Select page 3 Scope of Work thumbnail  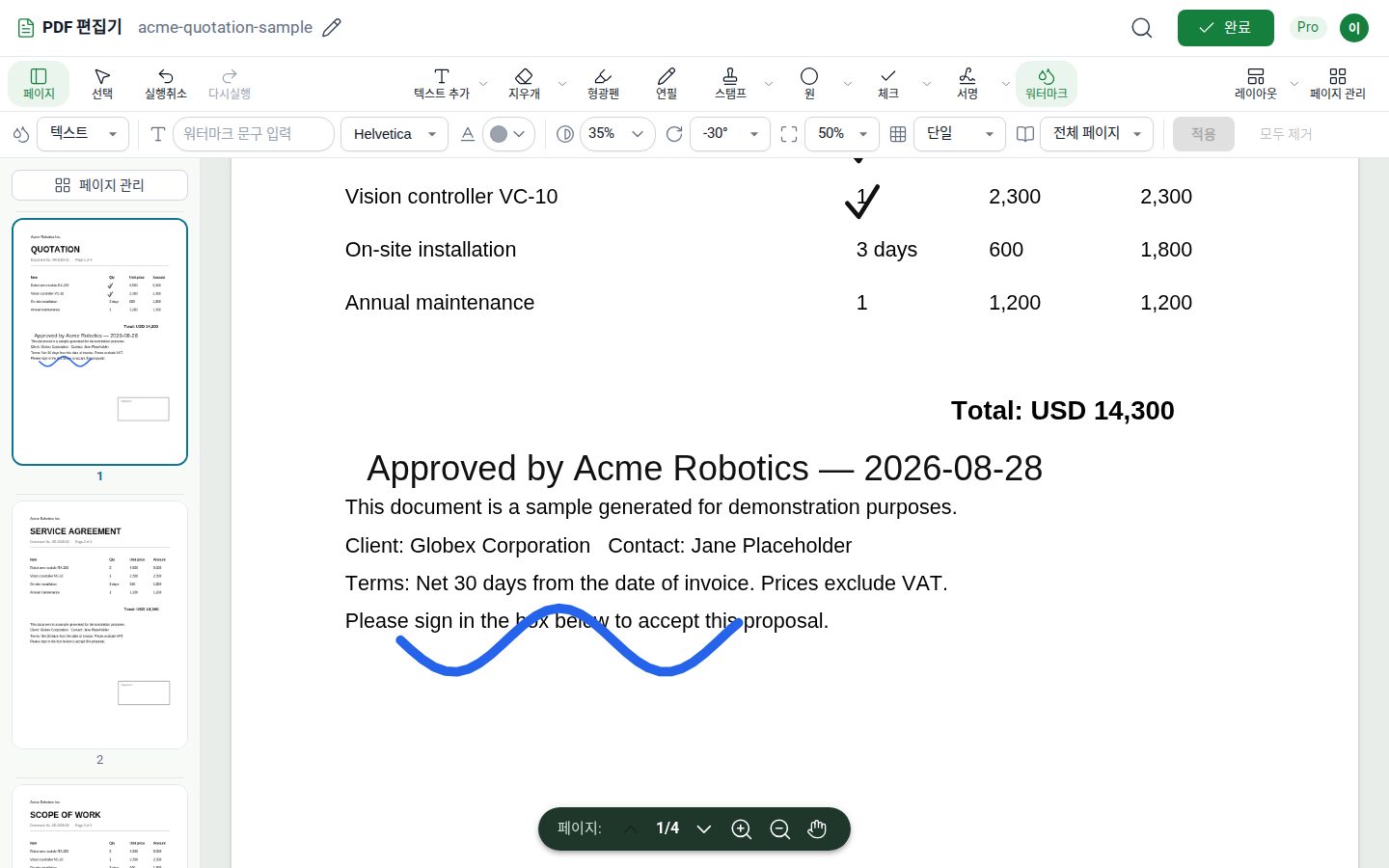click(x=99, y=827)
